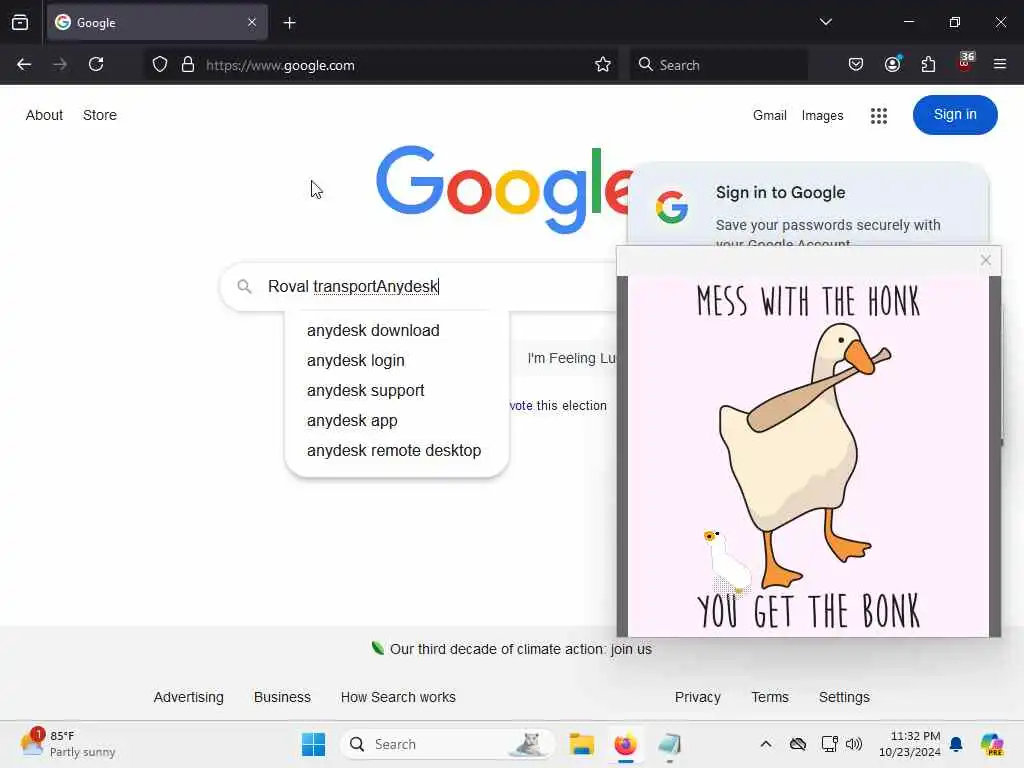Image resolution: width=1024 pixels, height=768 pixels.
Task: Close the honk goose popup
Action: coord(985,260)
